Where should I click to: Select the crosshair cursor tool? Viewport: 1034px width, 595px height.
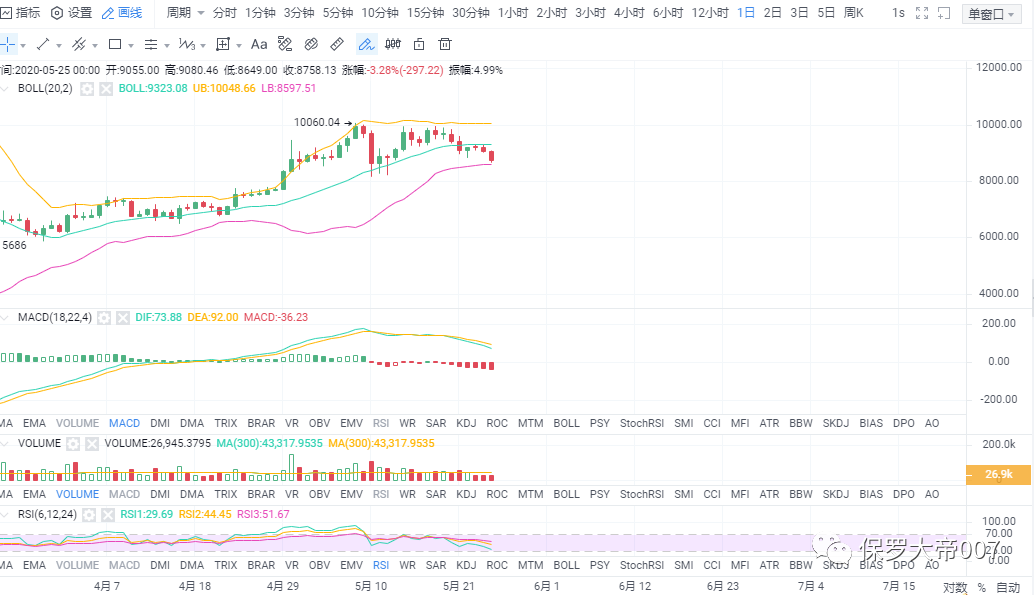click(x=8, y=44)
